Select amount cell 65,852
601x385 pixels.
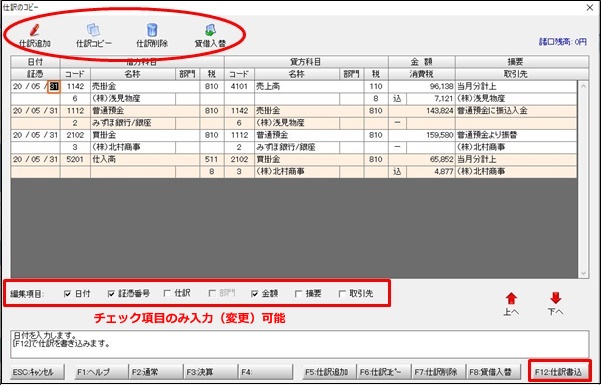(x=422, y=160)
